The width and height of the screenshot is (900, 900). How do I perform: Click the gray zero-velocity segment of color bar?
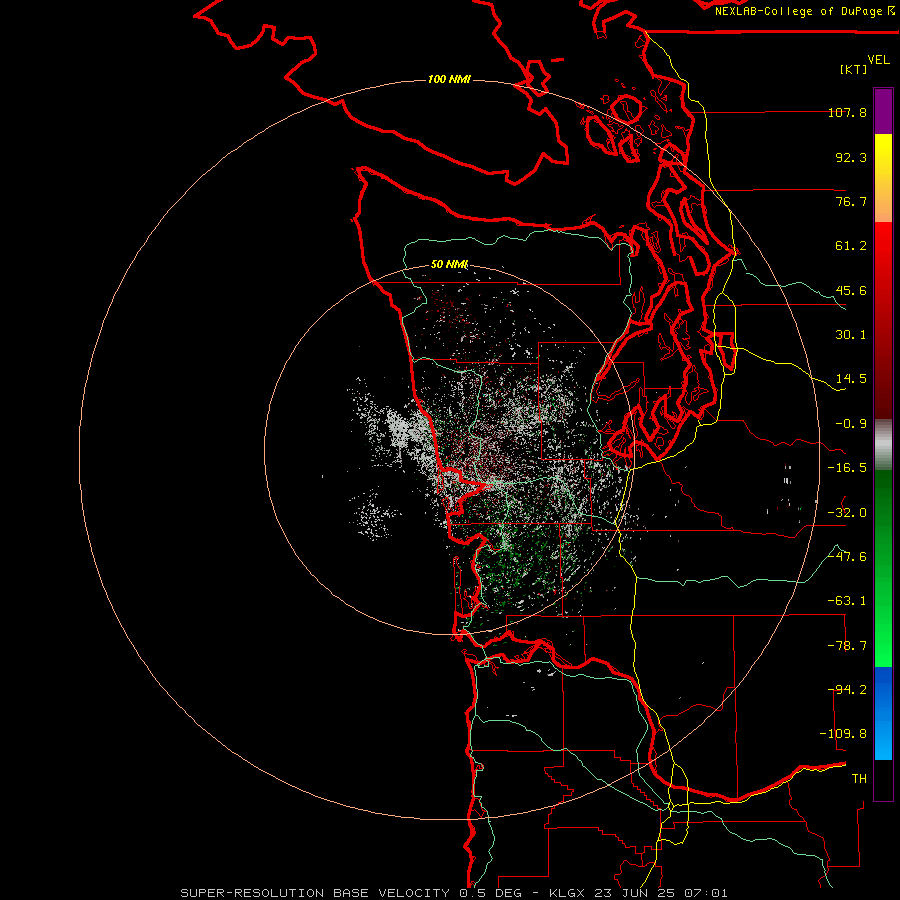pyautogui.click(x=883, y=445)
